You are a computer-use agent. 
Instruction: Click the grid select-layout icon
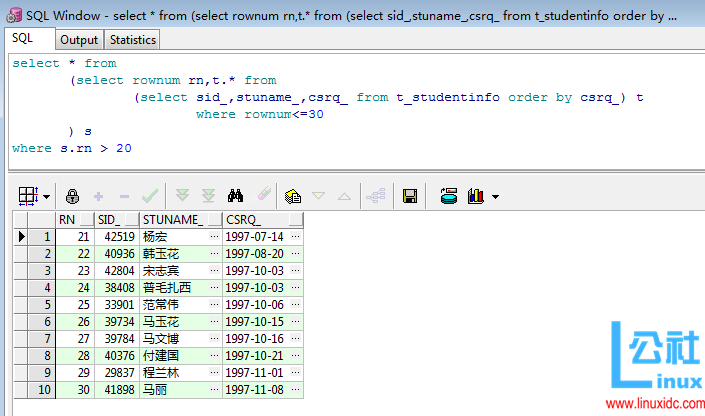coord(28,196)
